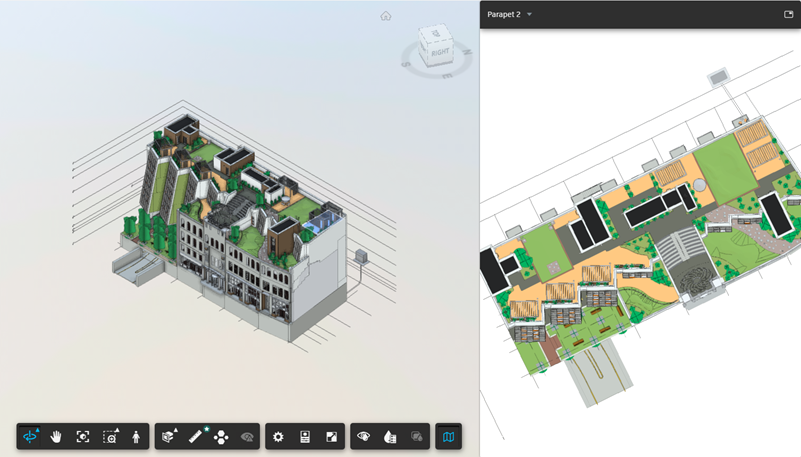The height and width of the screenshot is (457, 801).
Task: Click the eye with droplet icon
Action: click(x=364, y=437)
